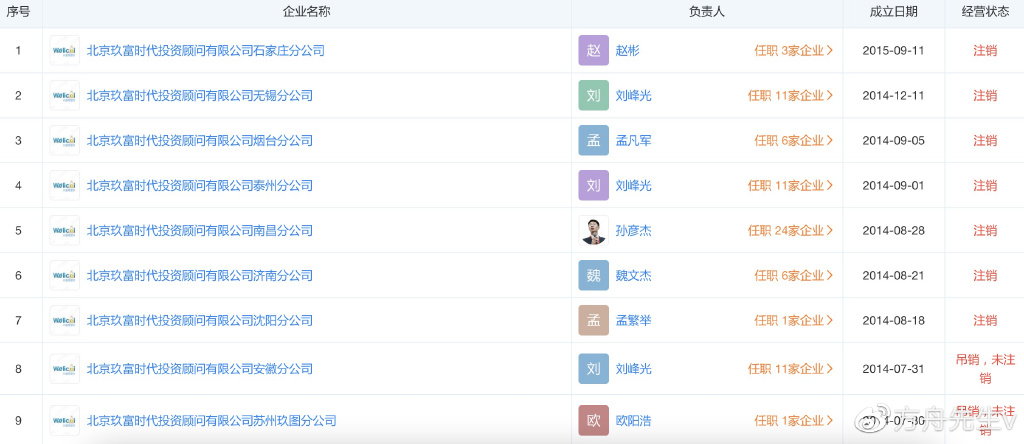Viewport: 1024px width, 444px height.
Task: Click green 刘 avatar in row 2
Action: tap(594, 95)
